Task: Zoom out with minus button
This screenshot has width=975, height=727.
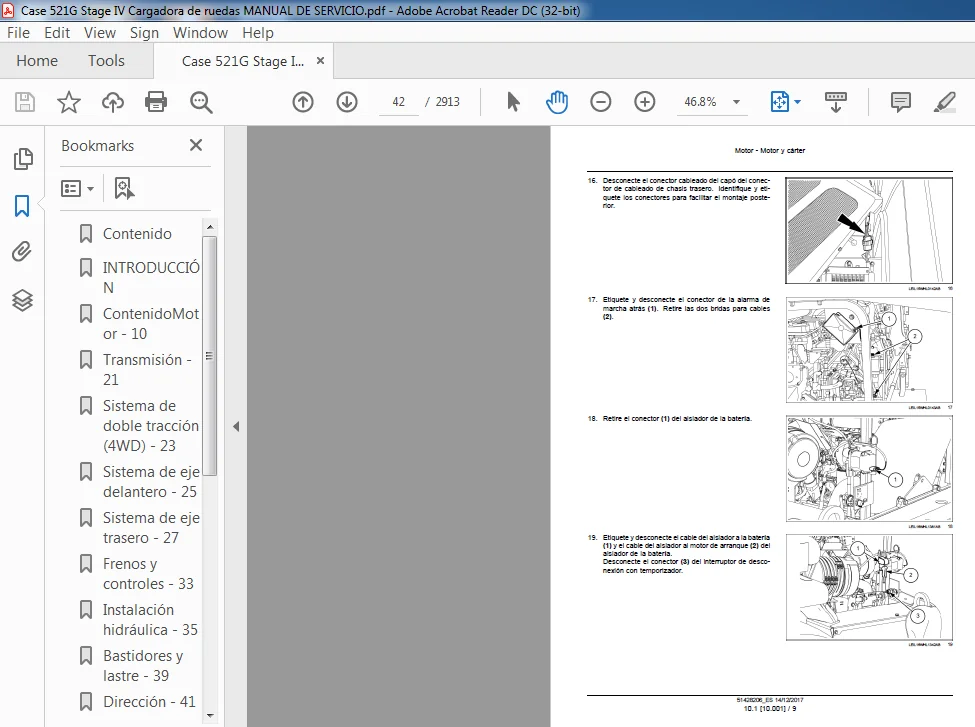Action: [601, 101]
